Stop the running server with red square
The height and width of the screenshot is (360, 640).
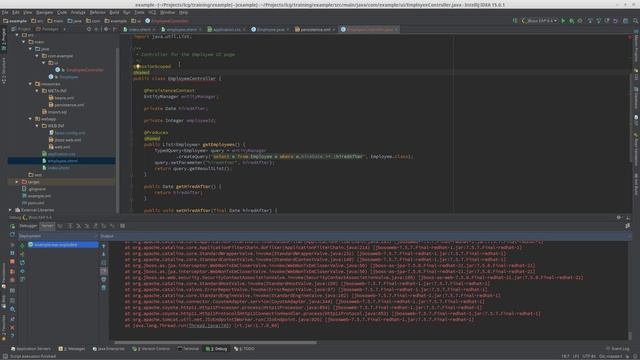(12, 262)
